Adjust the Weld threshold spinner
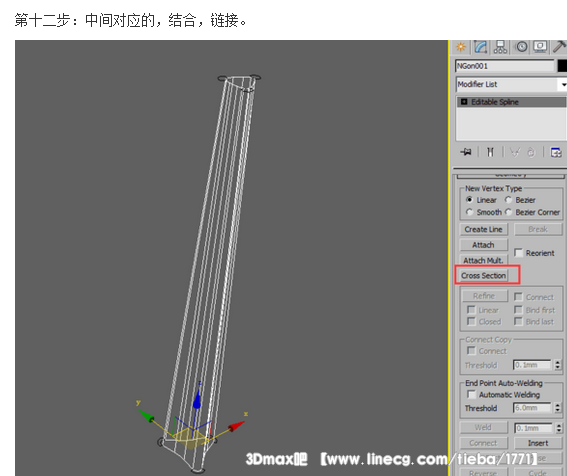Image resolution: width=567 pixels, height=476 pixels. click(x=559, y=428)
